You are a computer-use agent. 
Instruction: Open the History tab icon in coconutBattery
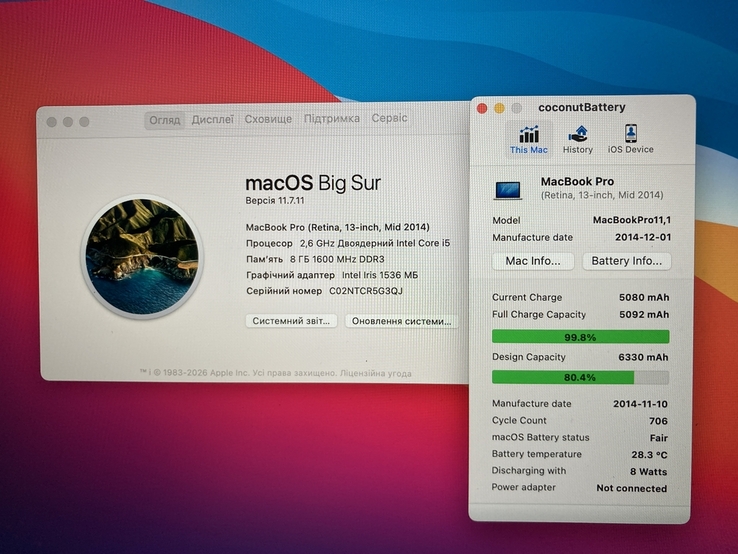(578, 134)
